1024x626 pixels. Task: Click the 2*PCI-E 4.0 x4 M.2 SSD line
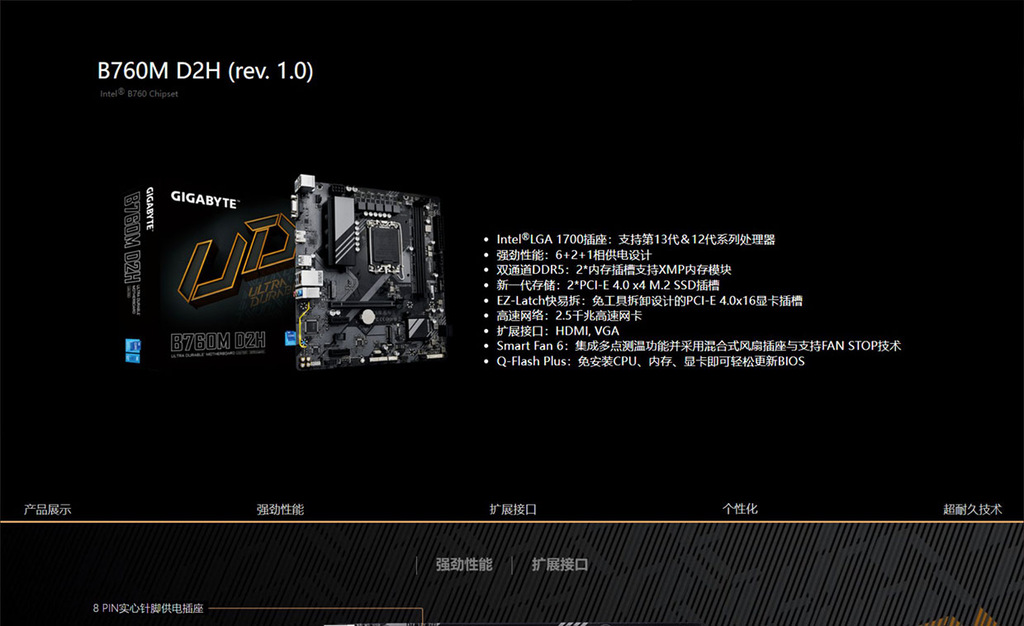coord(608,285)
